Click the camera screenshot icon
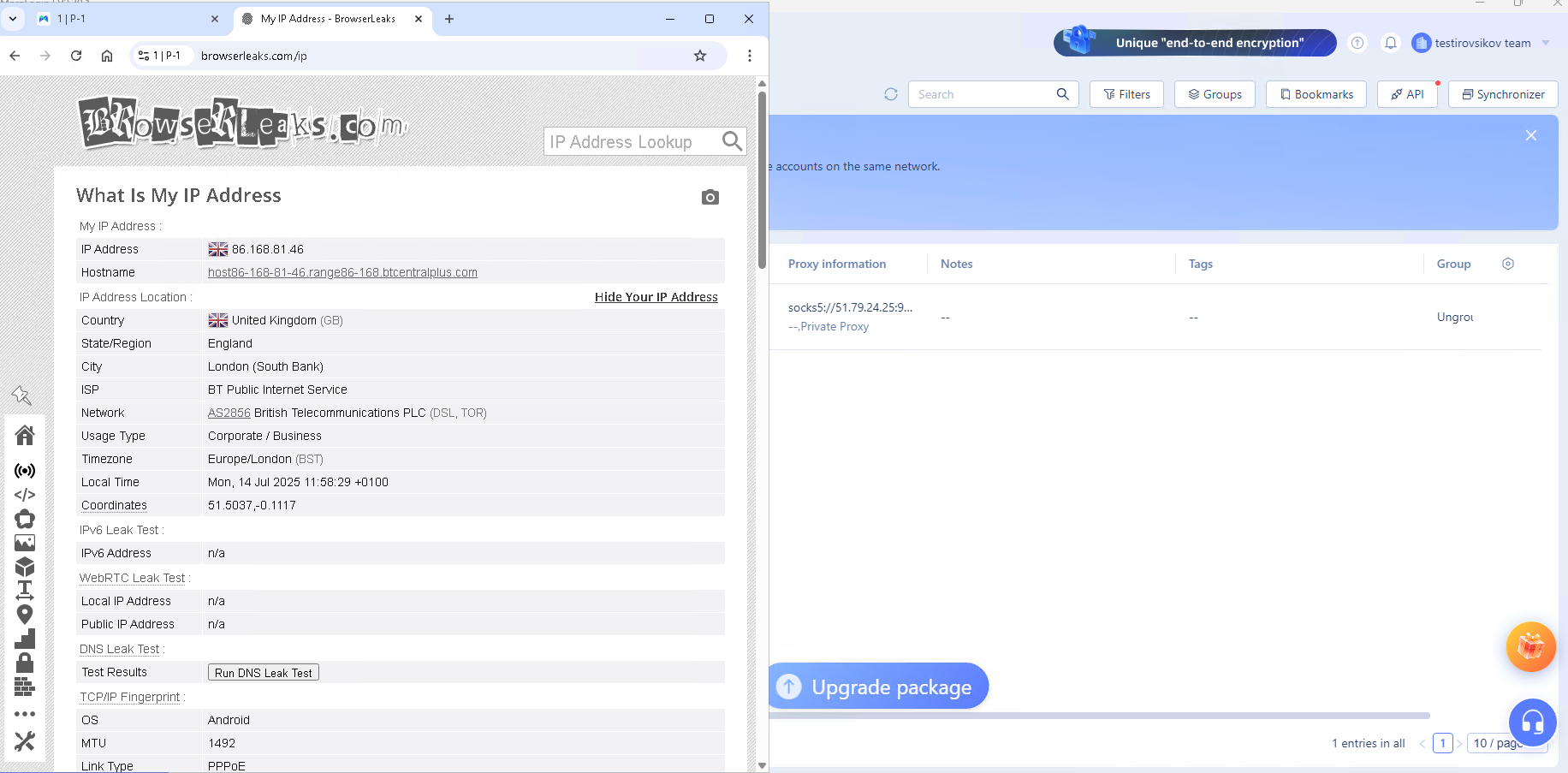 pos(710,198)
